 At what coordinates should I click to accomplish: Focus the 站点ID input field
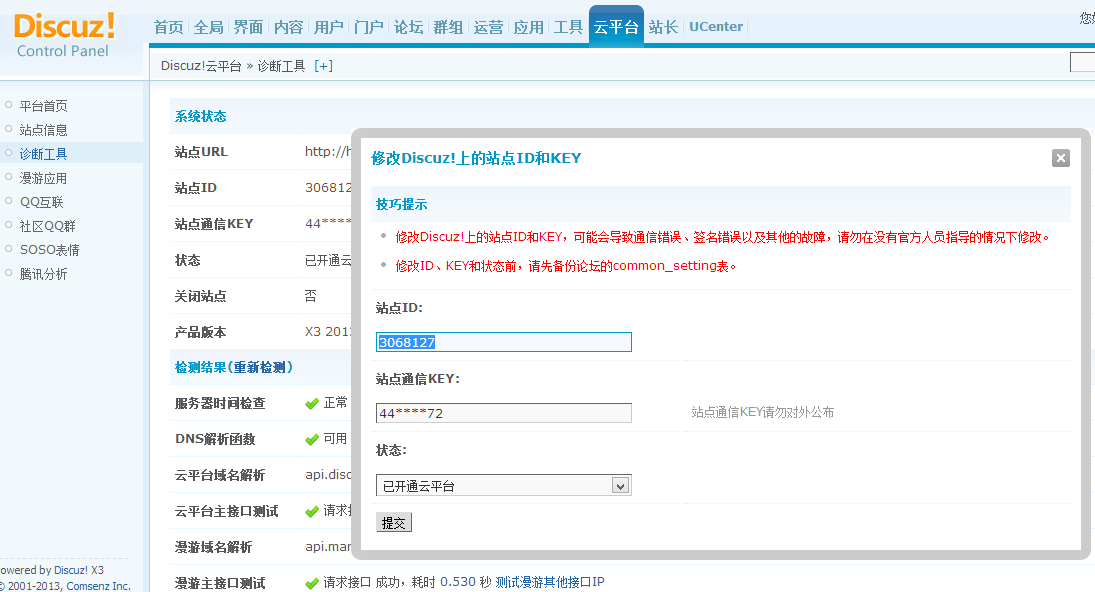tap(504, 342)
